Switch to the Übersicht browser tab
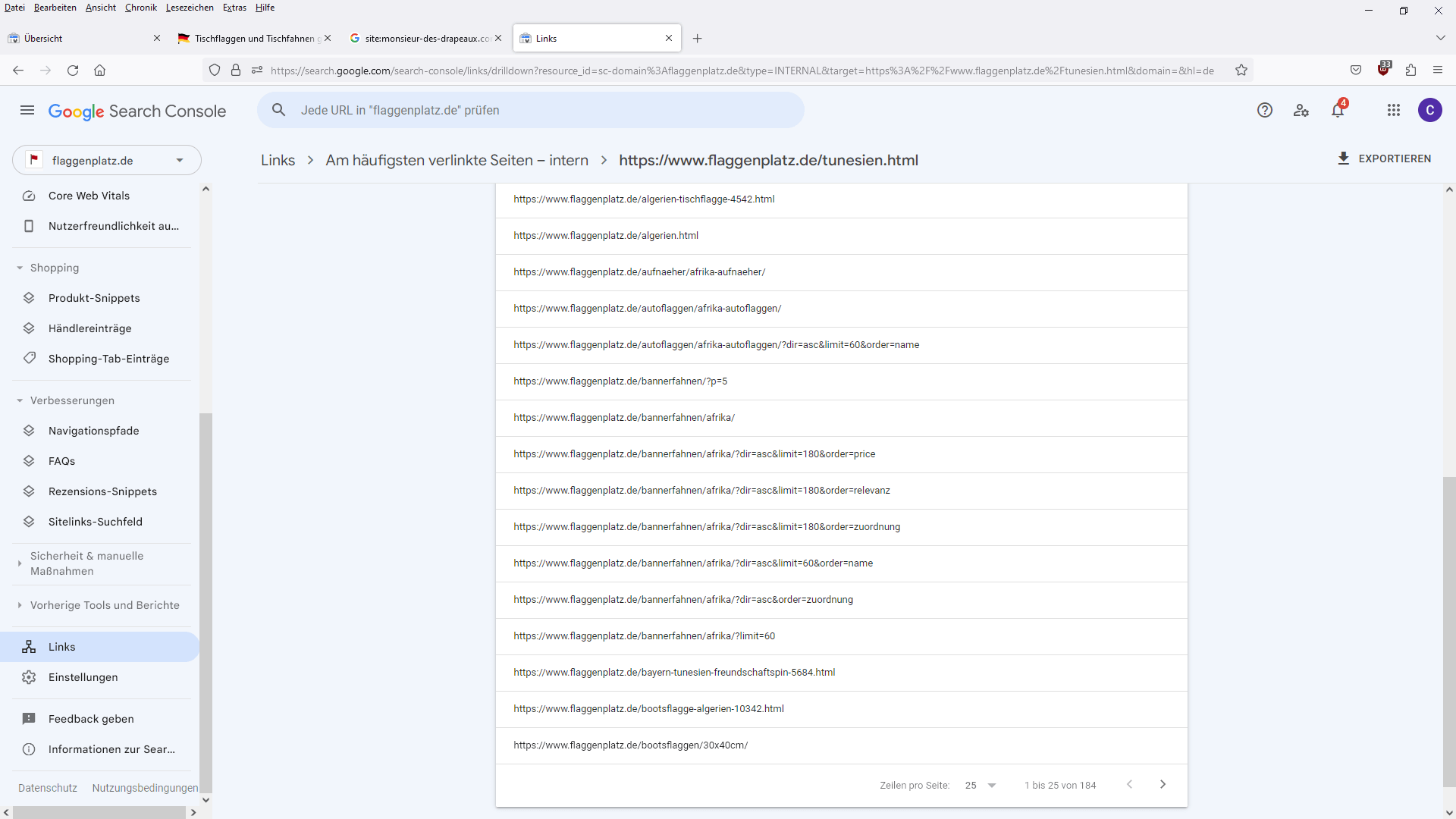The image size is (1456, 819). point(83,39)
